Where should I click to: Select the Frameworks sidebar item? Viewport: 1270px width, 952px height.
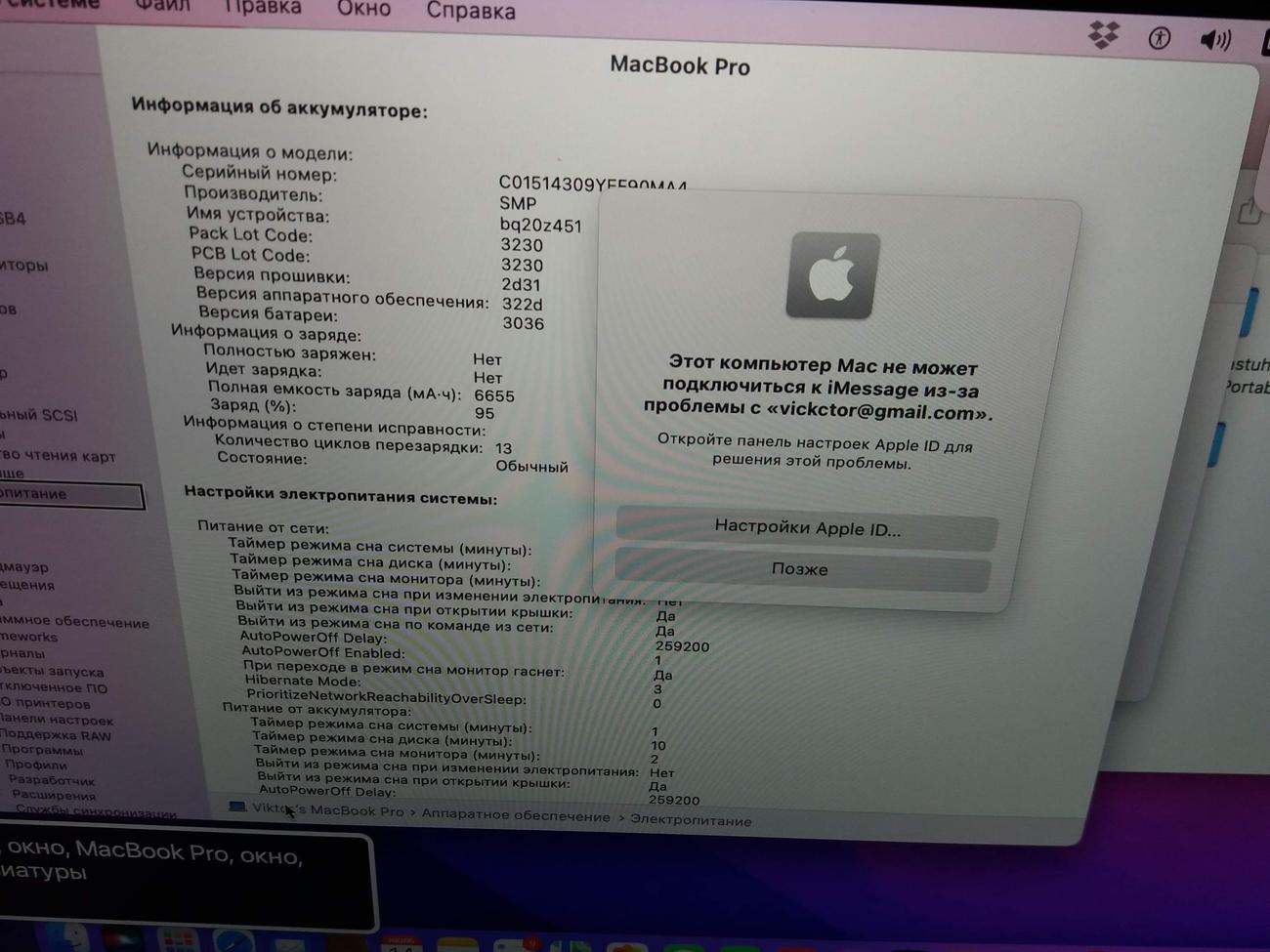[x=28, y=637]
